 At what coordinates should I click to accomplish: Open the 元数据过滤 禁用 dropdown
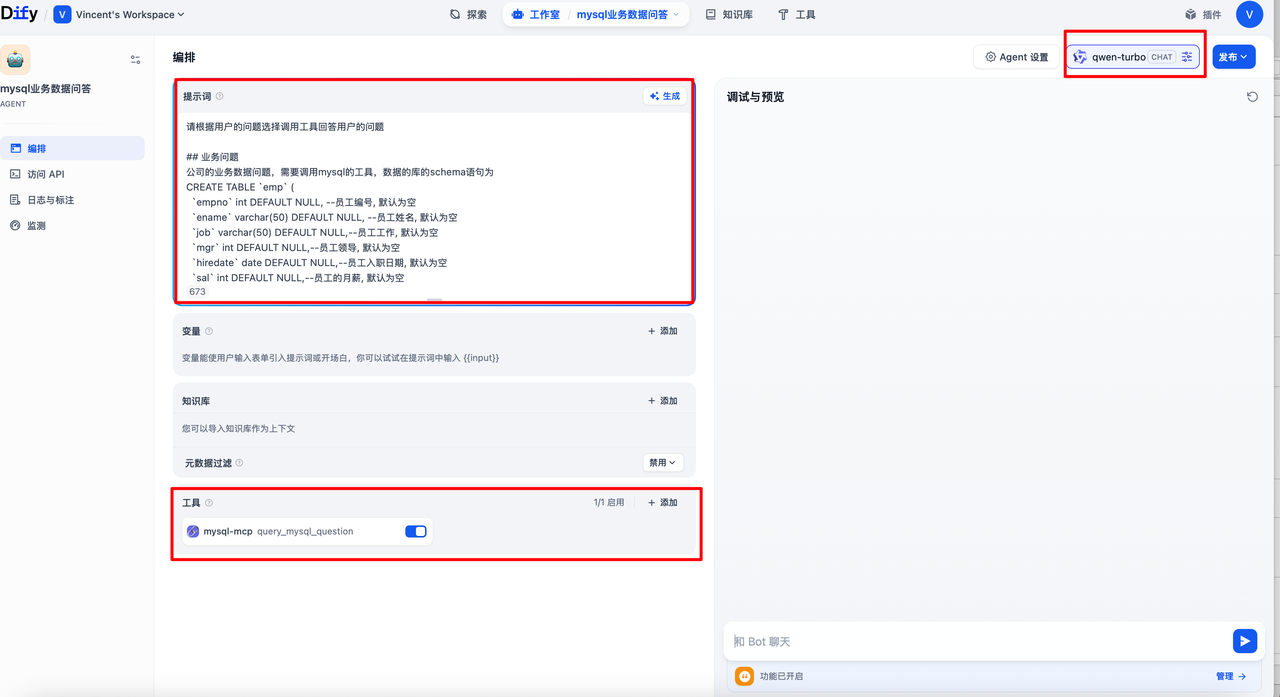coord(663,463)
